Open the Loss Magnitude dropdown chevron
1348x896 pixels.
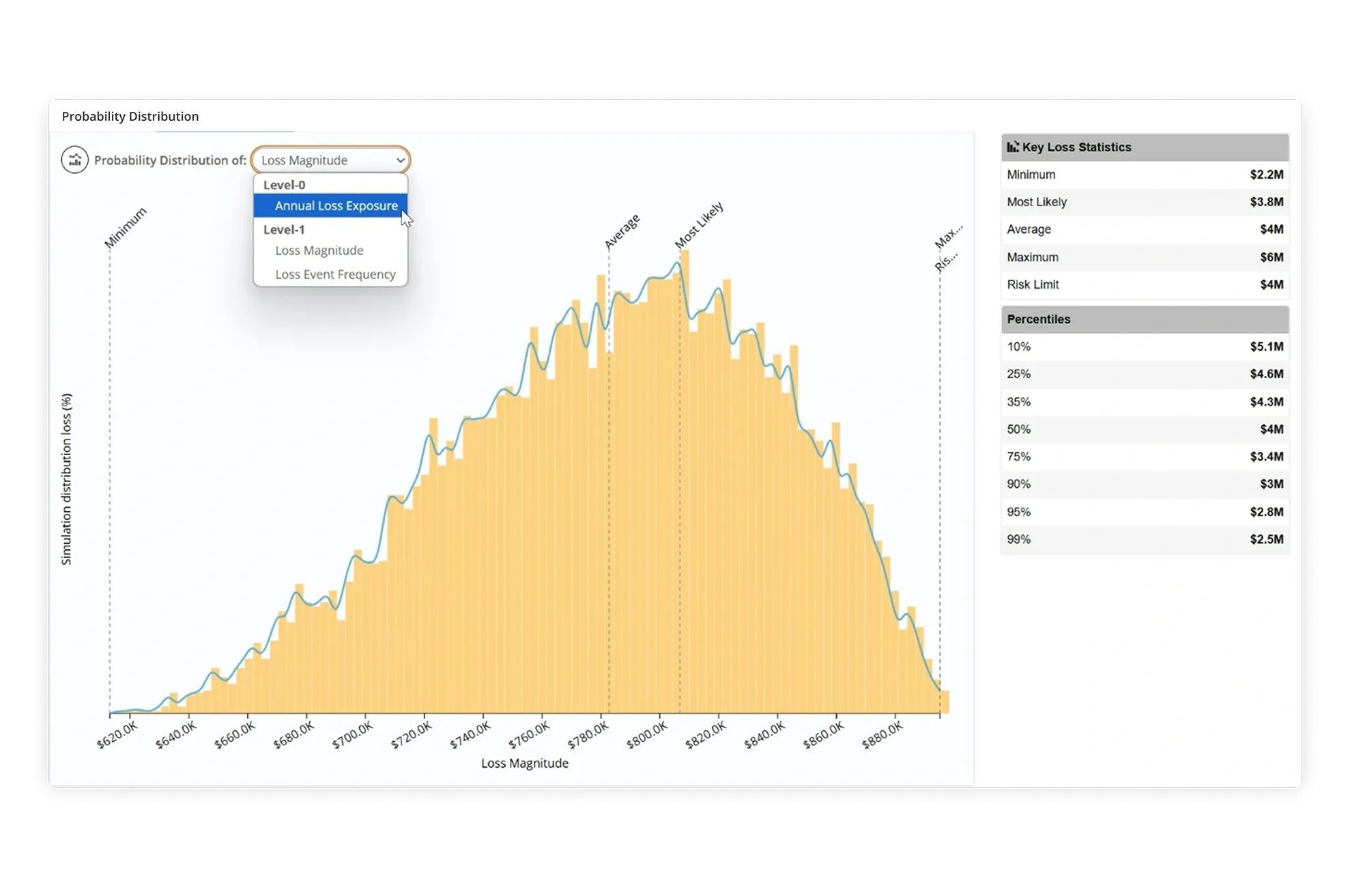click(x=400, y=160)
